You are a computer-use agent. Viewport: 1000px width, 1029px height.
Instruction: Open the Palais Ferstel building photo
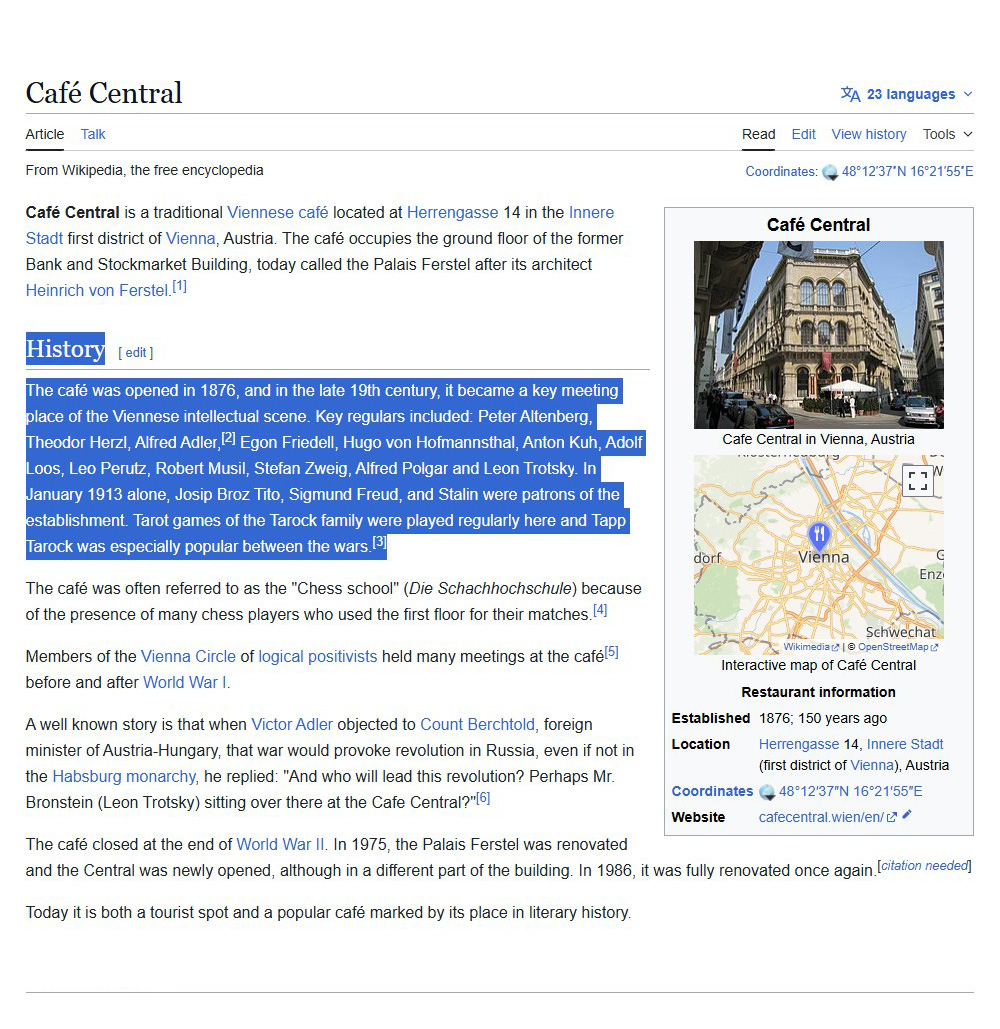(x=818, y=335)
